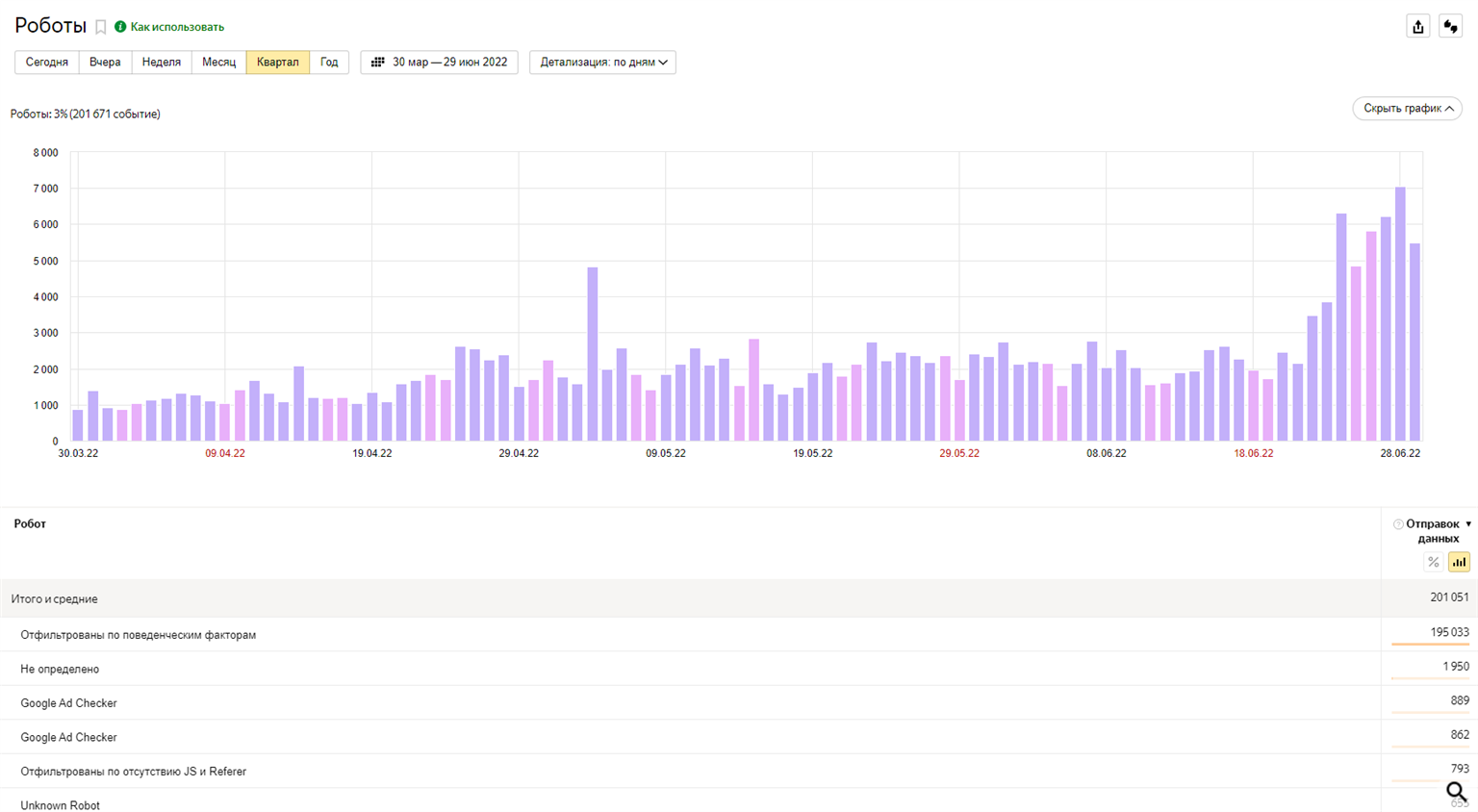The width and height of the screenshot is (1478, 812).
Task: Click the export/share report icon
Action: pyautogui.click(x=1417, y=27)
